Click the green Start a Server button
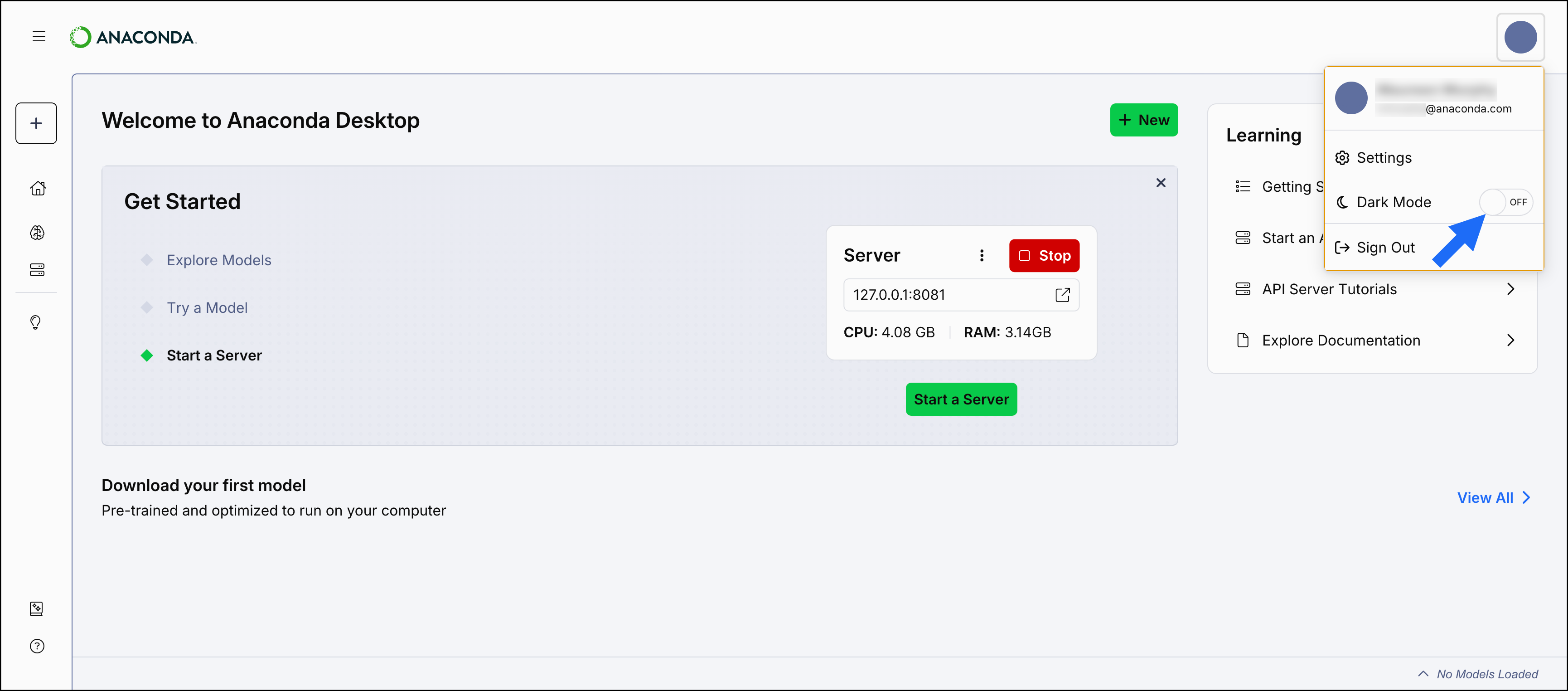Screen dimensions: 1568x691 961,399
